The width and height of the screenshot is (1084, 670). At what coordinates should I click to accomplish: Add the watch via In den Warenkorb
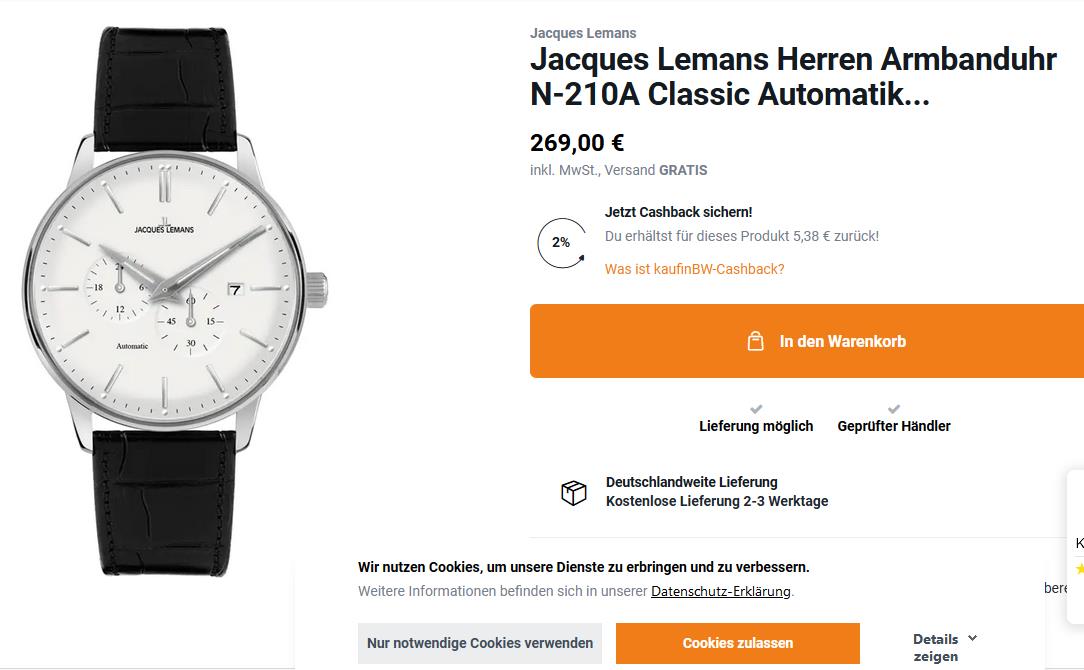842,341
